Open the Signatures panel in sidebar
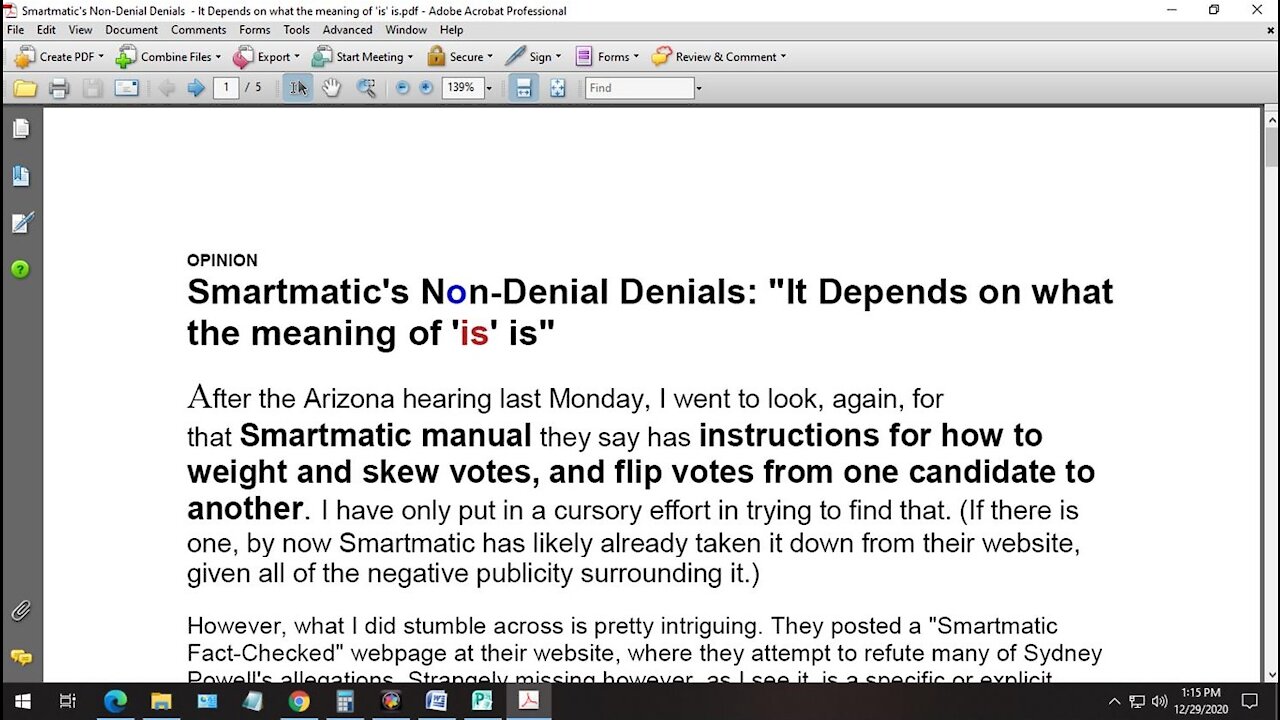Screen dimensions: 1280x720 click(x=21, y=222)
